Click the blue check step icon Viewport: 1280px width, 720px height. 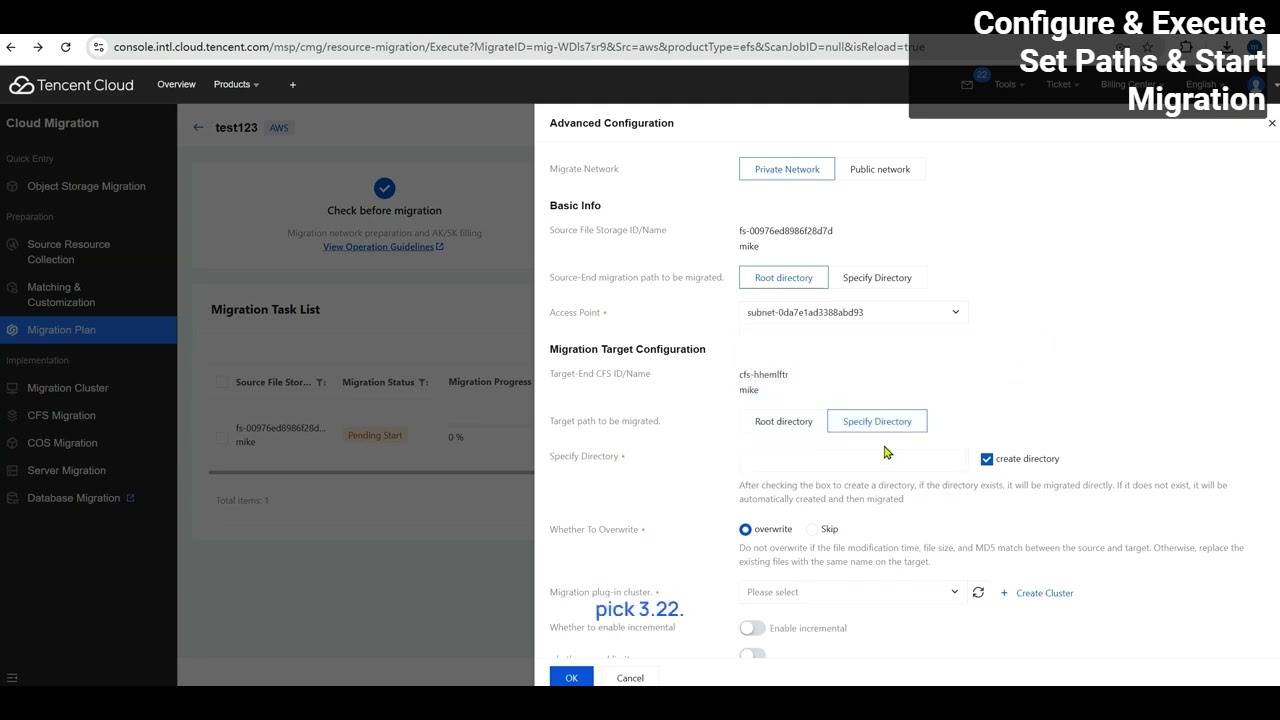tap(384, 188)
